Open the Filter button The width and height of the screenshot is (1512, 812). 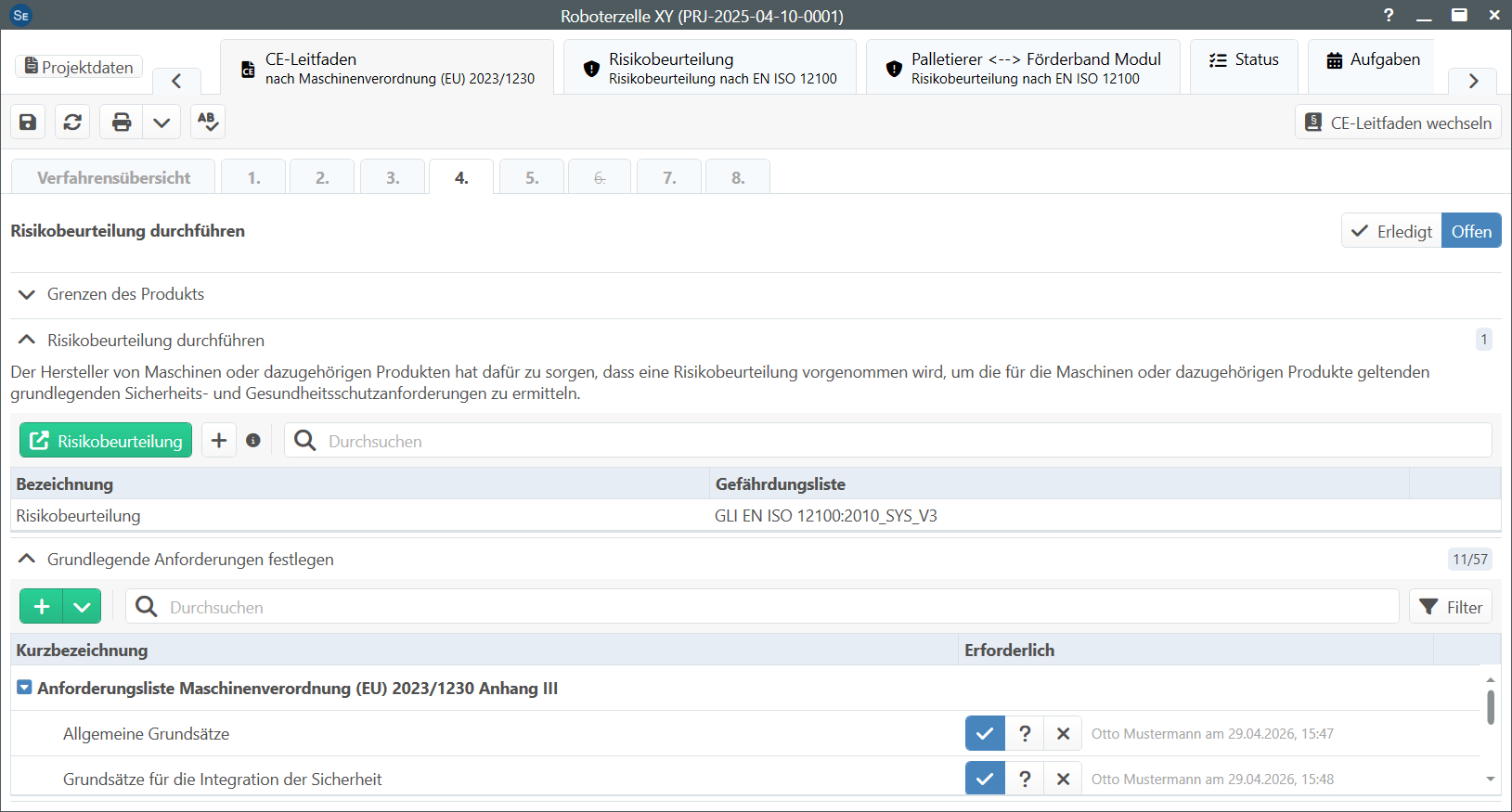pos(1451,607)
